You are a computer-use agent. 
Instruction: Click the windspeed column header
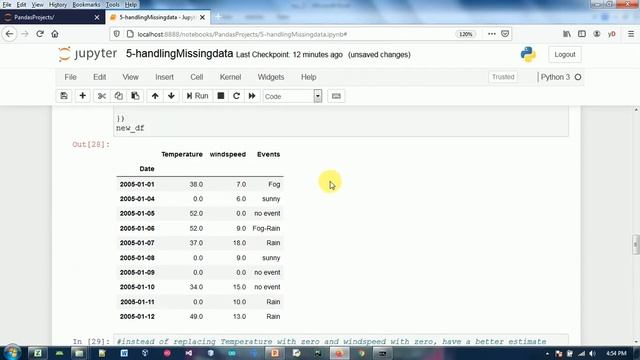point(228,154)
